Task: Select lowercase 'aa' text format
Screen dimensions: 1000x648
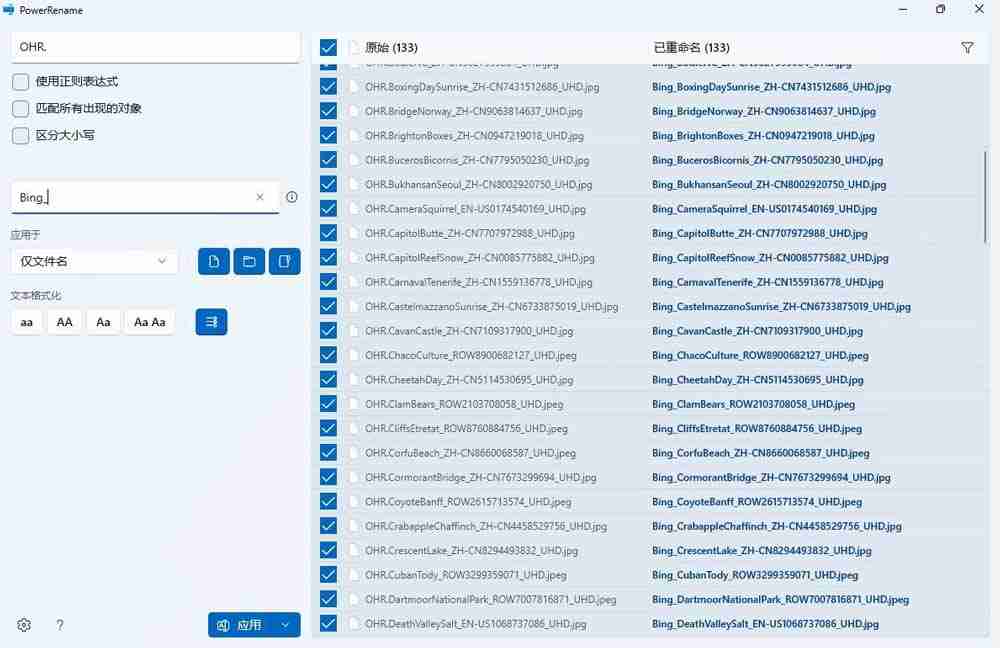Action: 27,322
